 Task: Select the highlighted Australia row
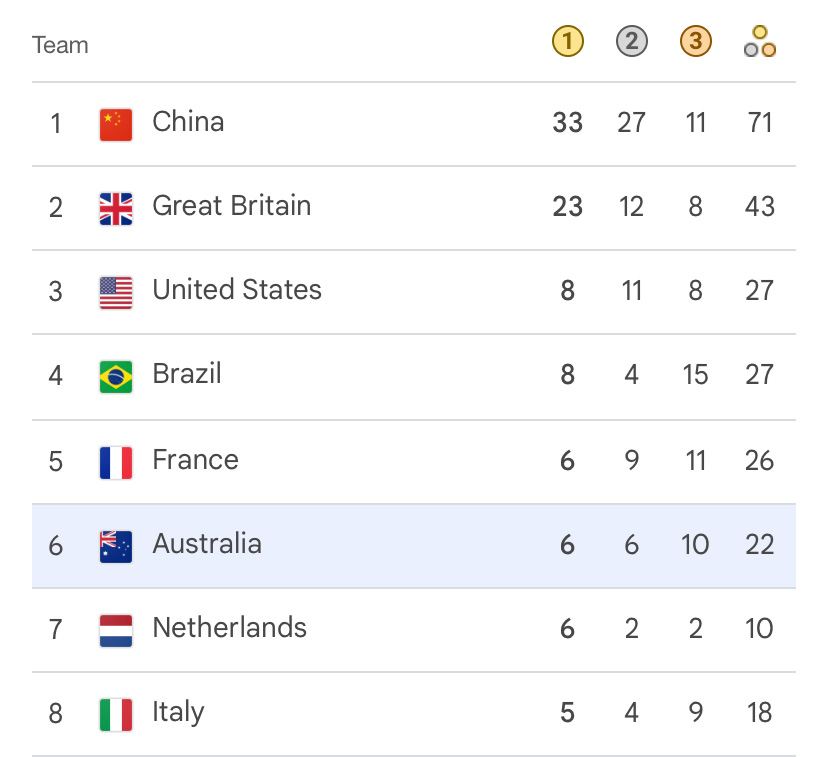pos(413,546)
